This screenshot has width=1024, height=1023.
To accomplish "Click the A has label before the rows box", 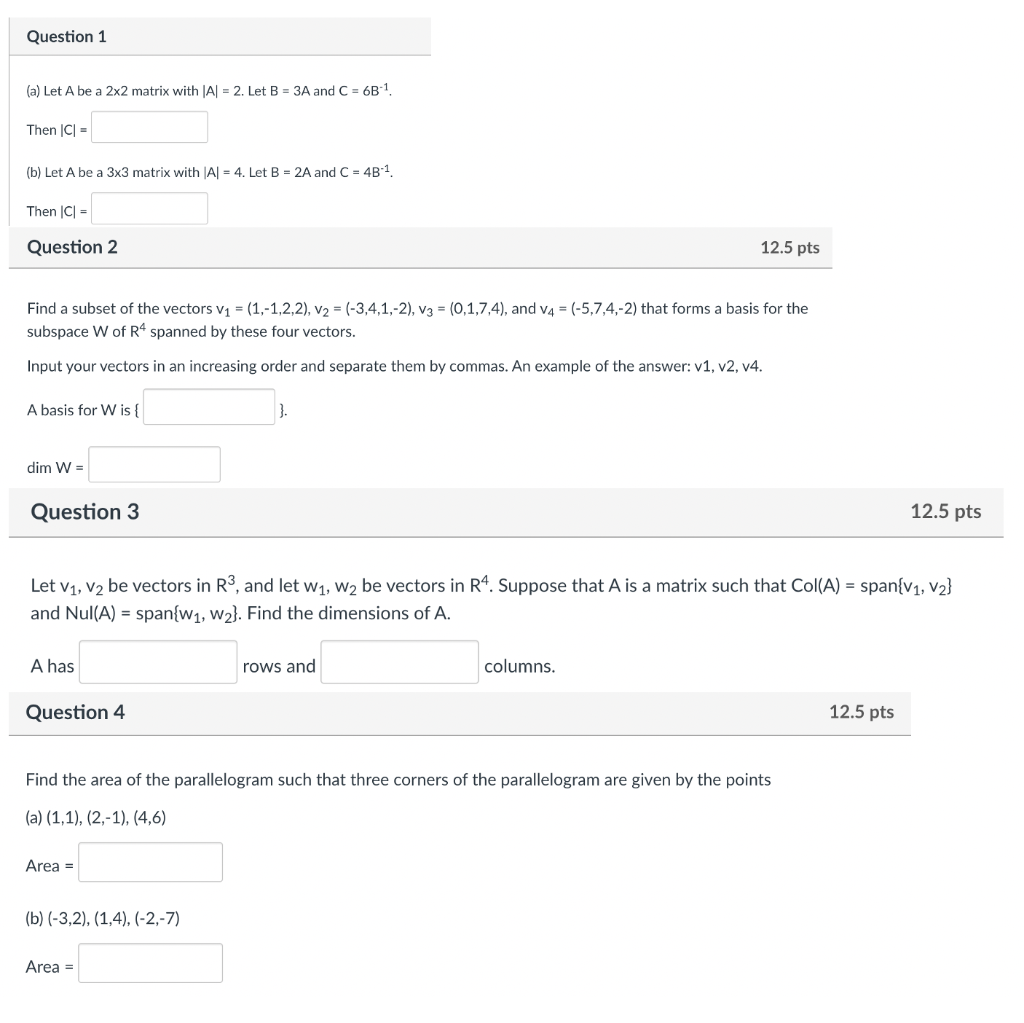I will 51,665.
